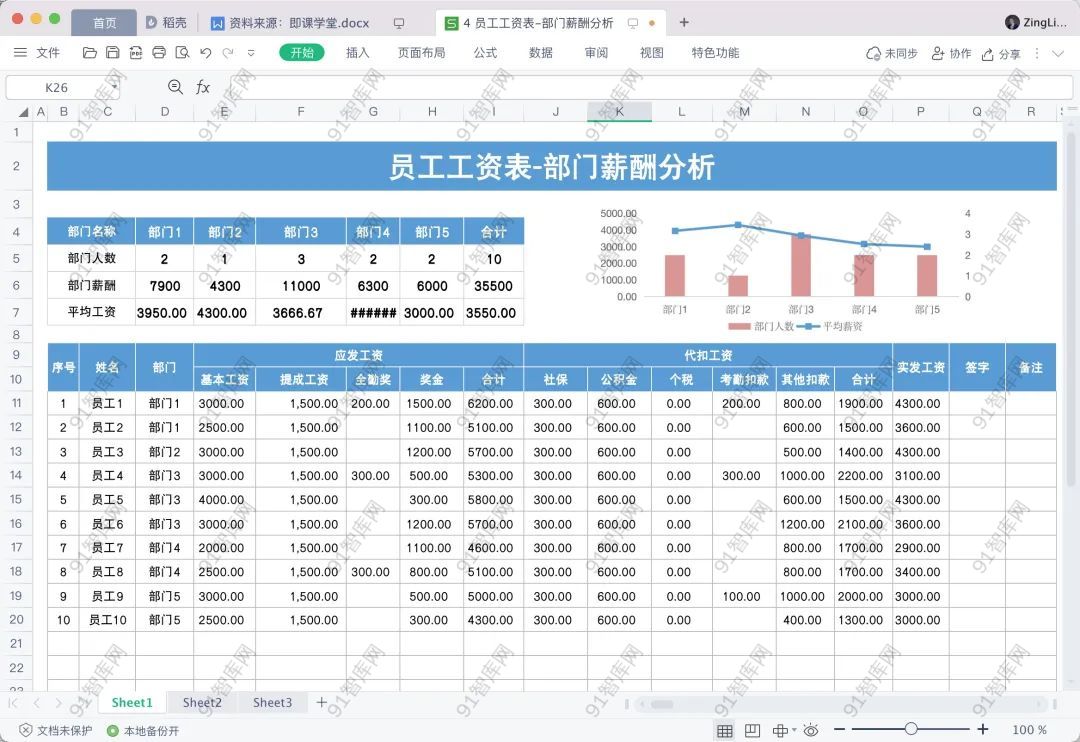Image resolution: width=1080 pixels, height=742 pixels.
Task: Click the save icon in quick toolbar
Action: (113, 53)
